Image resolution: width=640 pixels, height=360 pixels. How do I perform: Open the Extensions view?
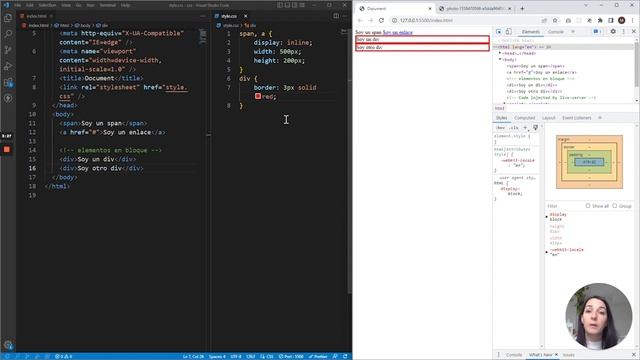coord(8,82)
